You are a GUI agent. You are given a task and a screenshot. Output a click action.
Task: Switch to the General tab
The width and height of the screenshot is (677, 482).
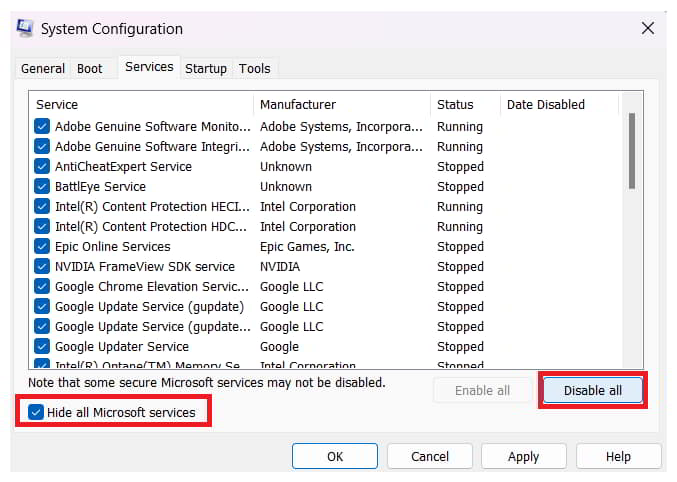(x=43, y=69)
